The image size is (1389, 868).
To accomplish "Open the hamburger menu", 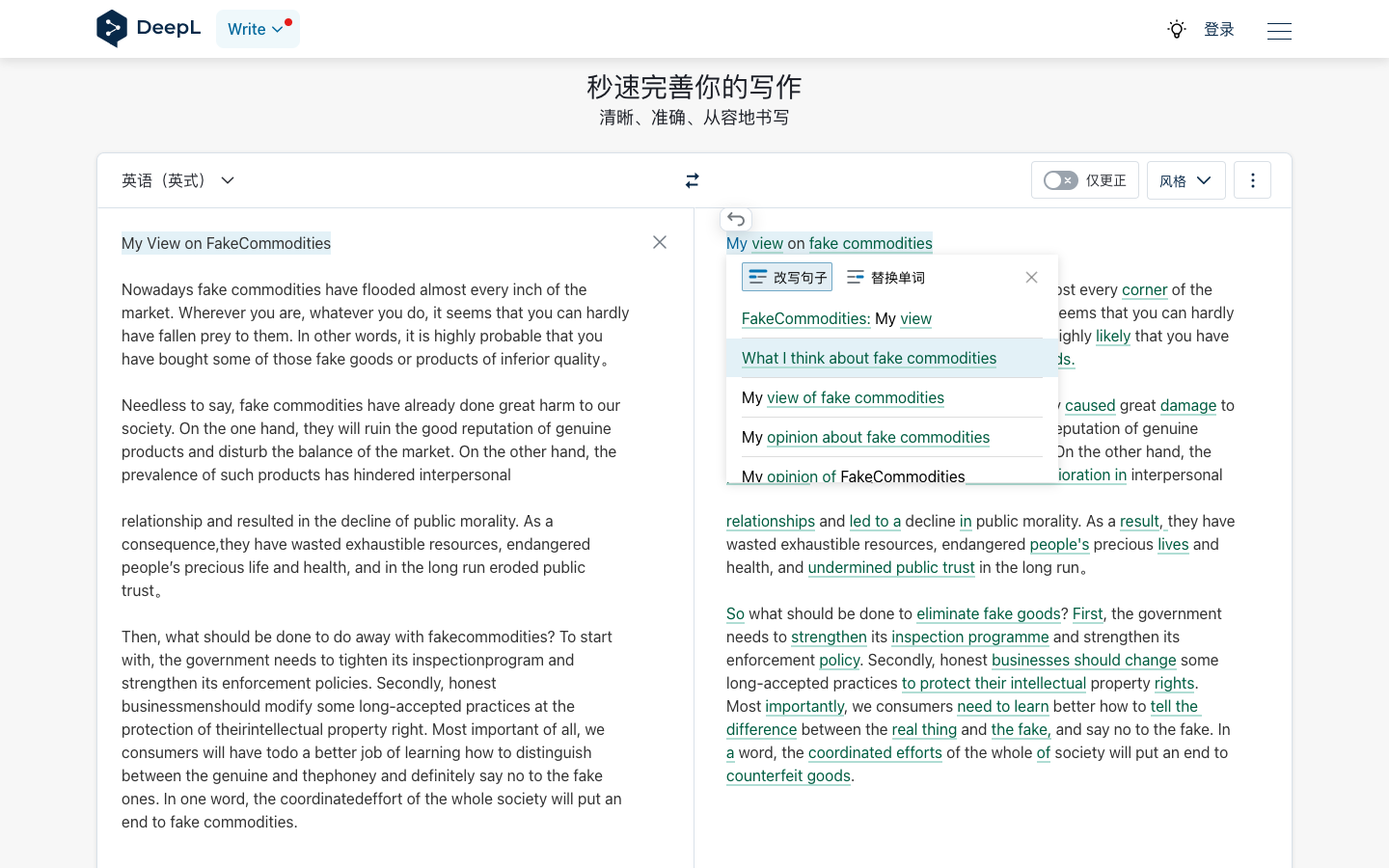I will coord(1279,31).
